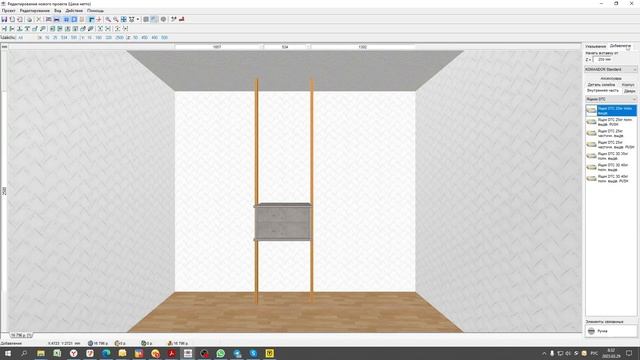Image resolution: width=640 pixels, height=360 pixels.
Task: Switch to the Добавление tab
Action: [620, 46]
